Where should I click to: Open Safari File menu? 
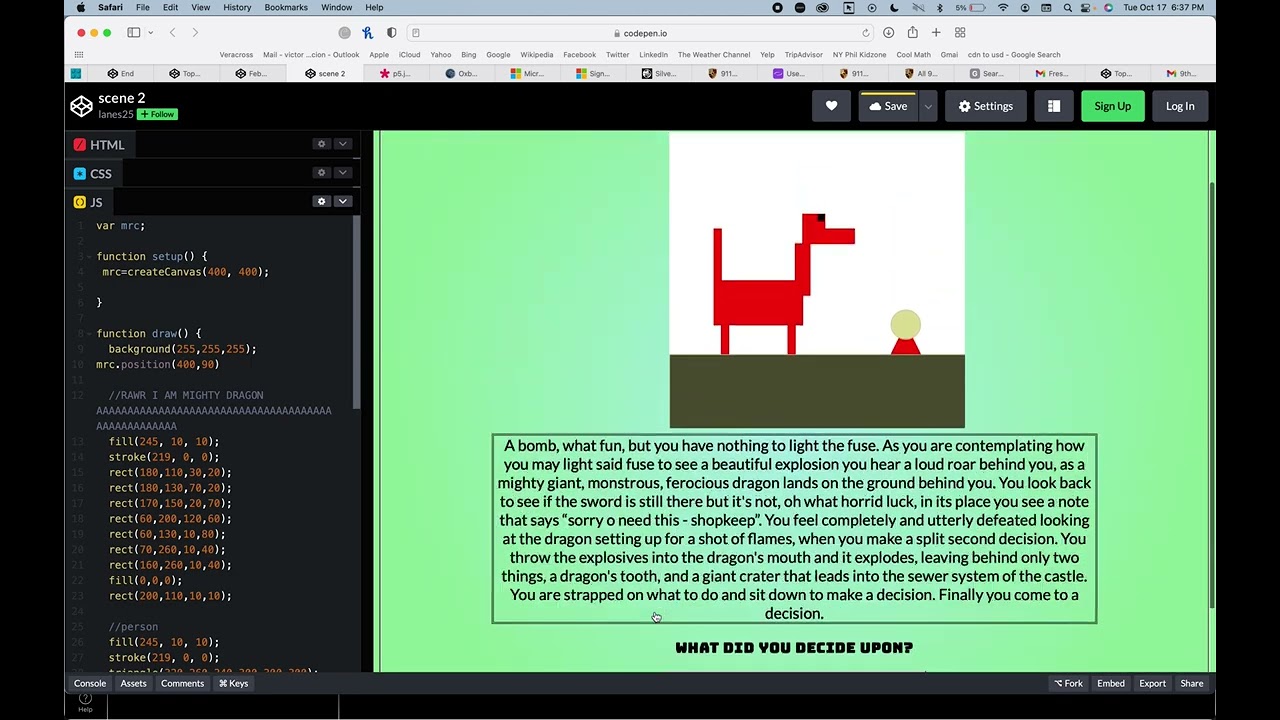[143, 7]
